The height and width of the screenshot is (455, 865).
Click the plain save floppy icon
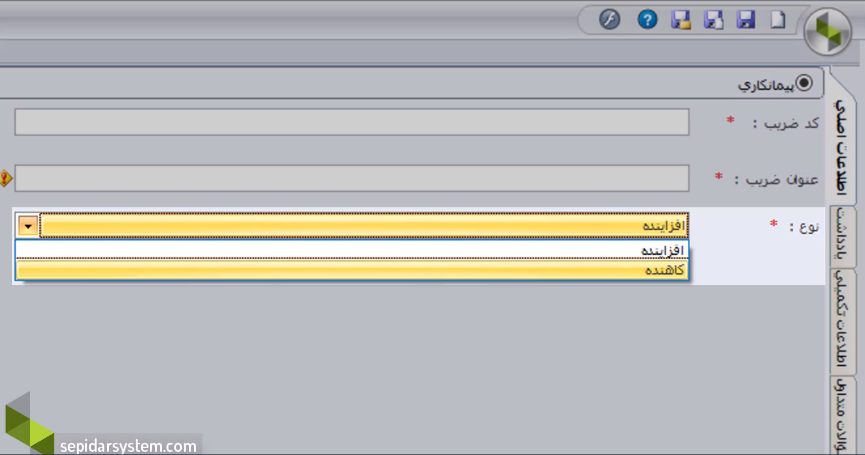pos(745,19)
